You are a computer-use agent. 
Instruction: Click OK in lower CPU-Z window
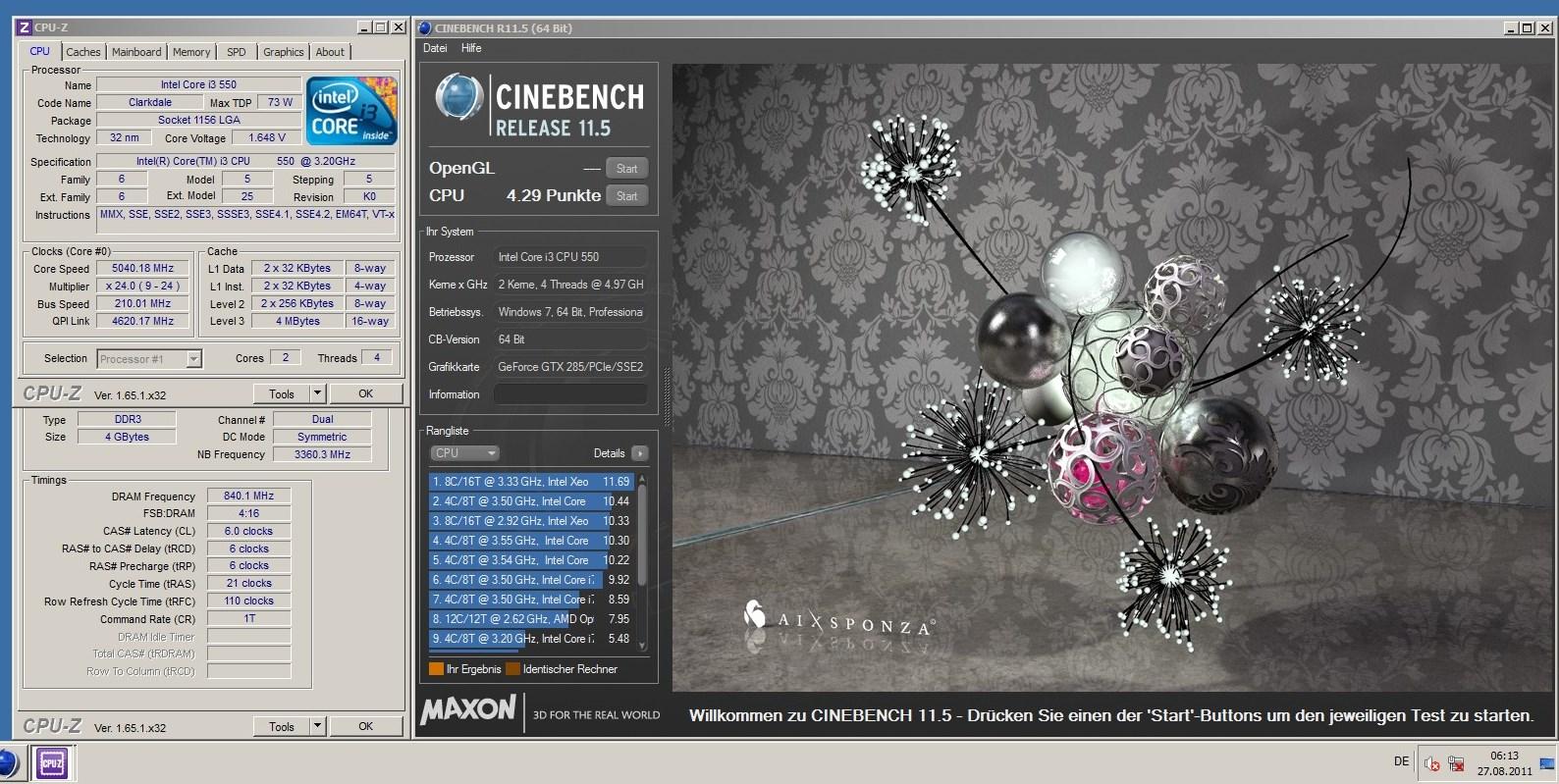point(365,726)
